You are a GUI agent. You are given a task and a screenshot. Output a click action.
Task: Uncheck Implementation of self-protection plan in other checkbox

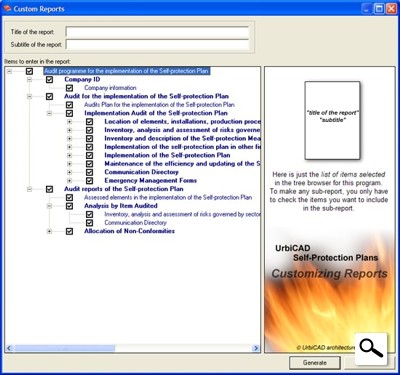(x=89, y=147)
